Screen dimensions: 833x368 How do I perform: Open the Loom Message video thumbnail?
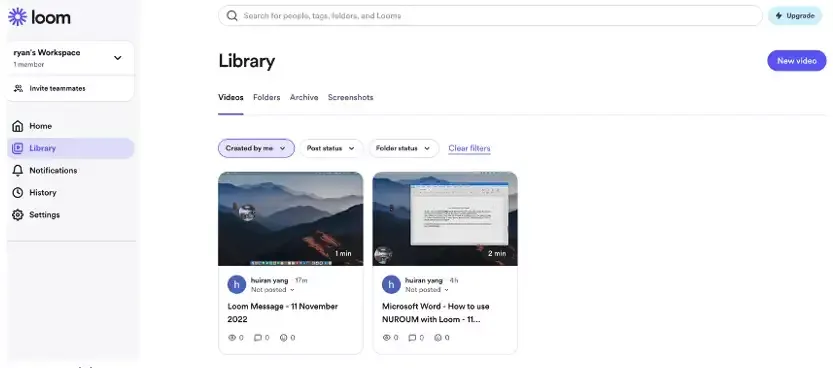[291, 218]
